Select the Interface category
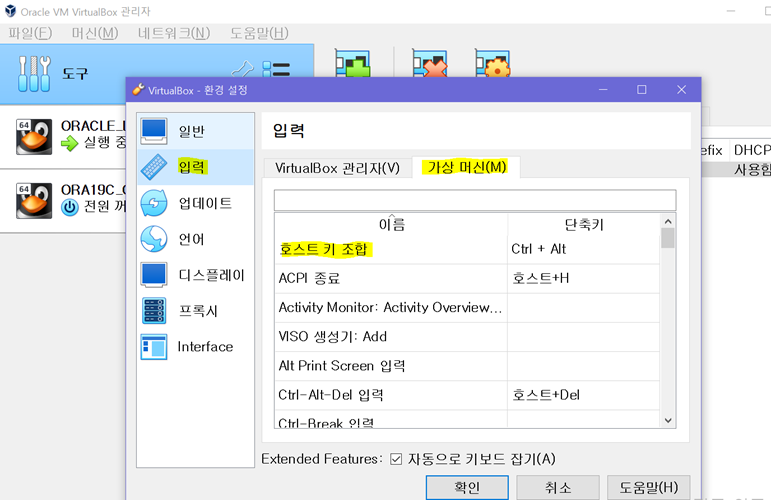Image resolution: width=771 pixels, height=500 pixels. pos(195,347)
